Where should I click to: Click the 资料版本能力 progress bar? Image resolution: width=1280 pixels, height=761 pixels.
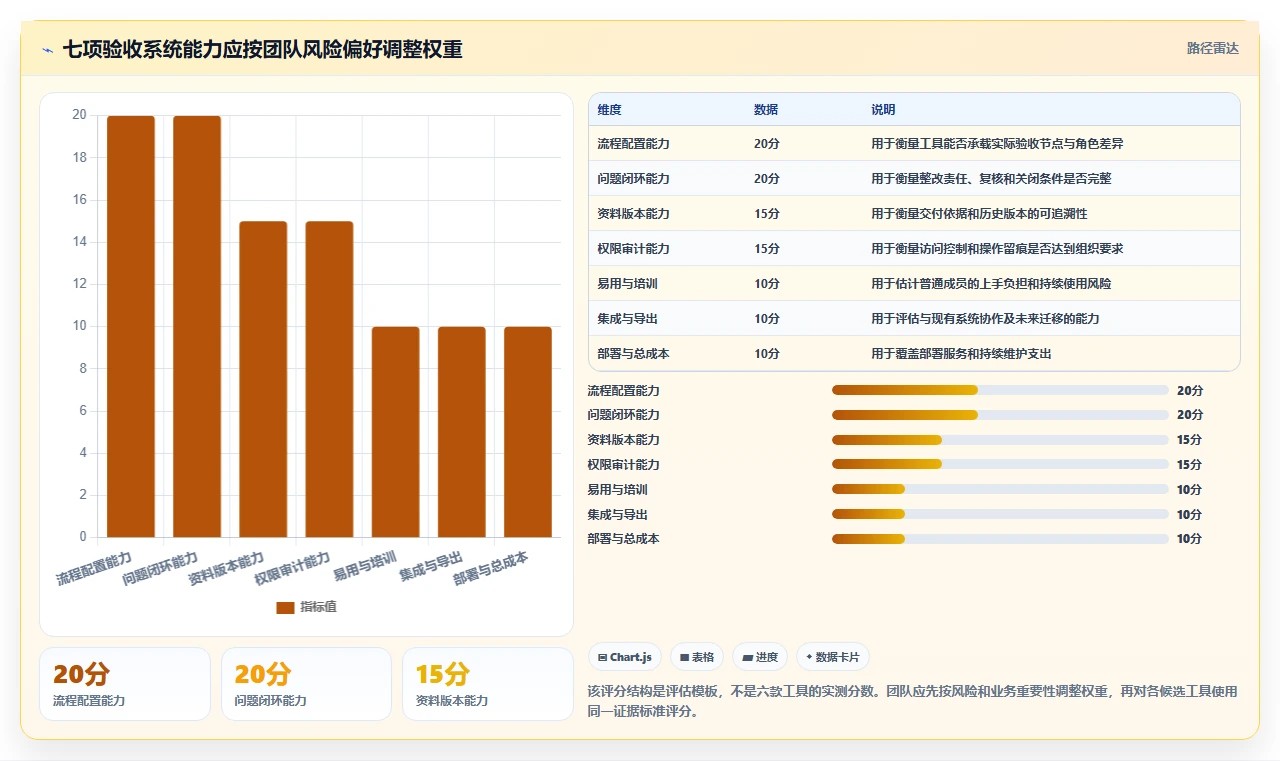coord(1000,440)
